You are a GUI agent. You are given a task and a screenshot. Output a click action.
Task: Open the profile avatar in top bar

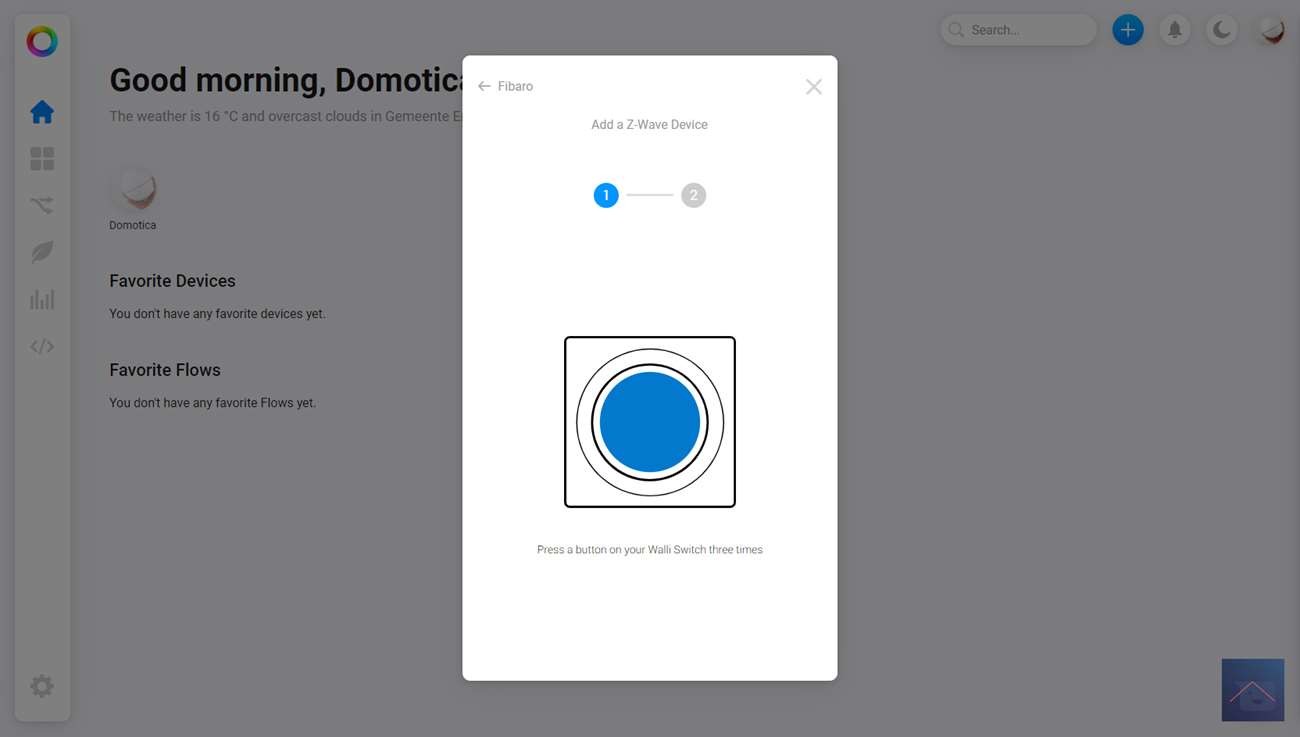click(x=1271, y=30)
